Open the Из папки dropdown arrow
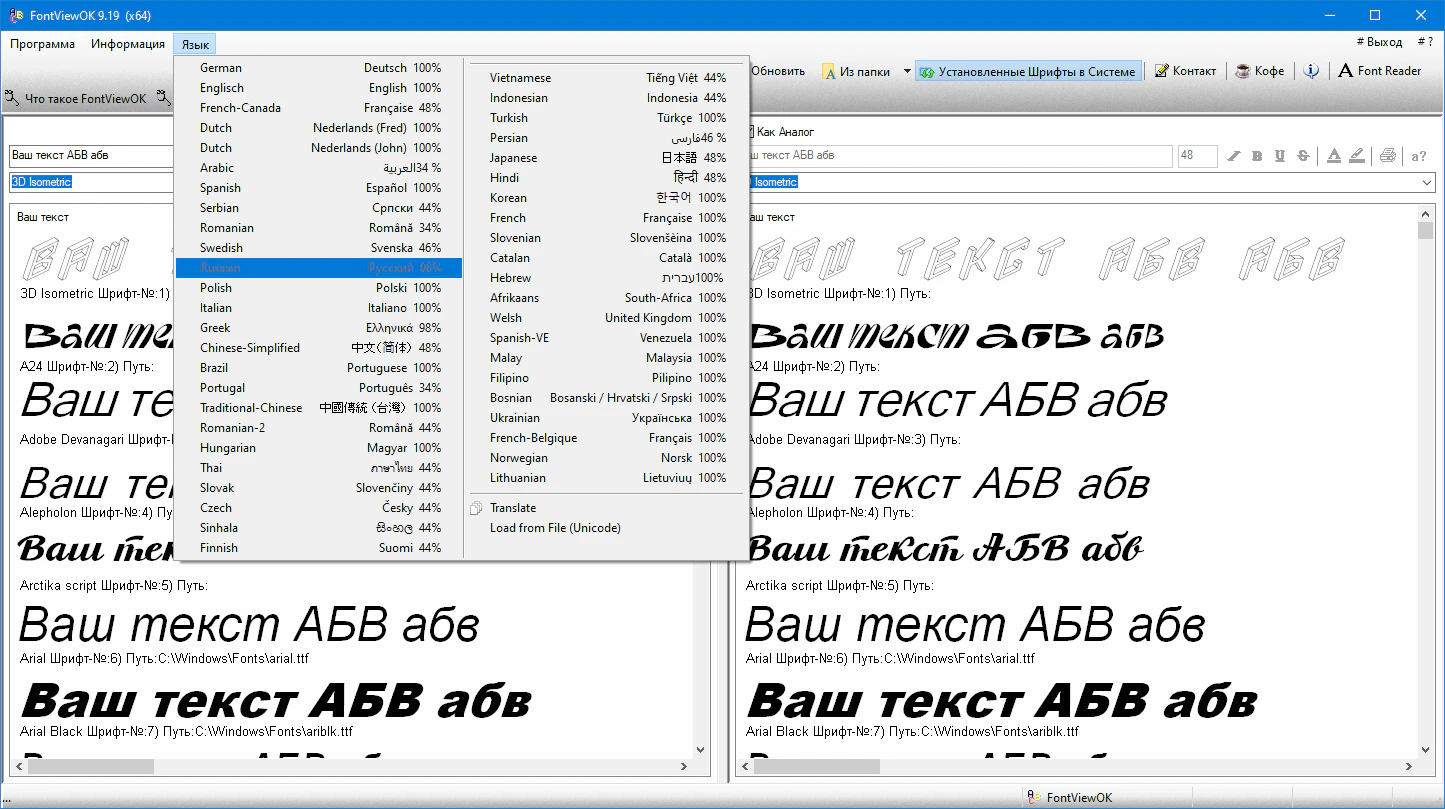The width and height of the screenshot is (1445, 809). (x=907, y=71)
